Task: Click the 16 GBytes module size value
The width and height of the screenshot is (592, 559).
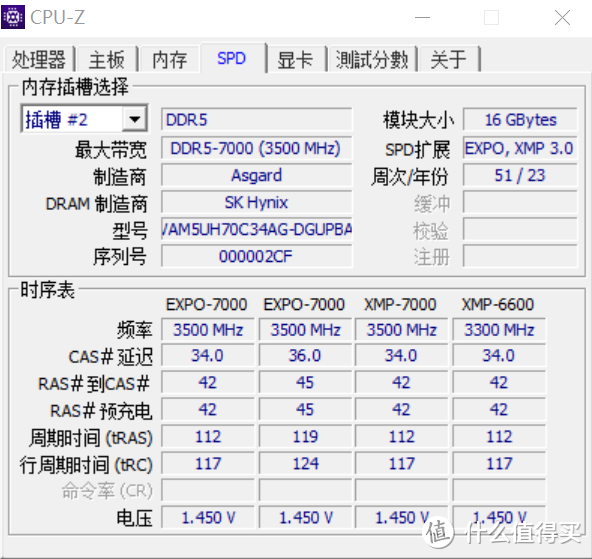Action: click(x=520, y=120)
